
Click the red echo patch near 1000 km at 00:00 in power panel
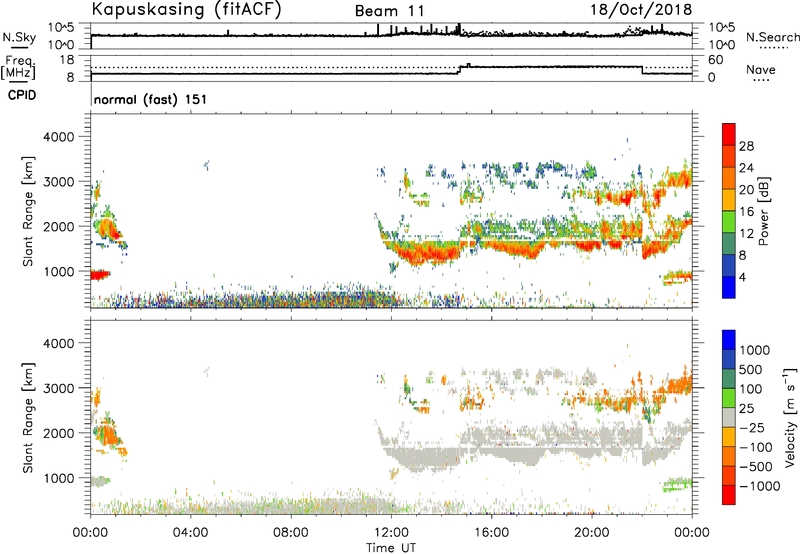[x=100, y=275]
